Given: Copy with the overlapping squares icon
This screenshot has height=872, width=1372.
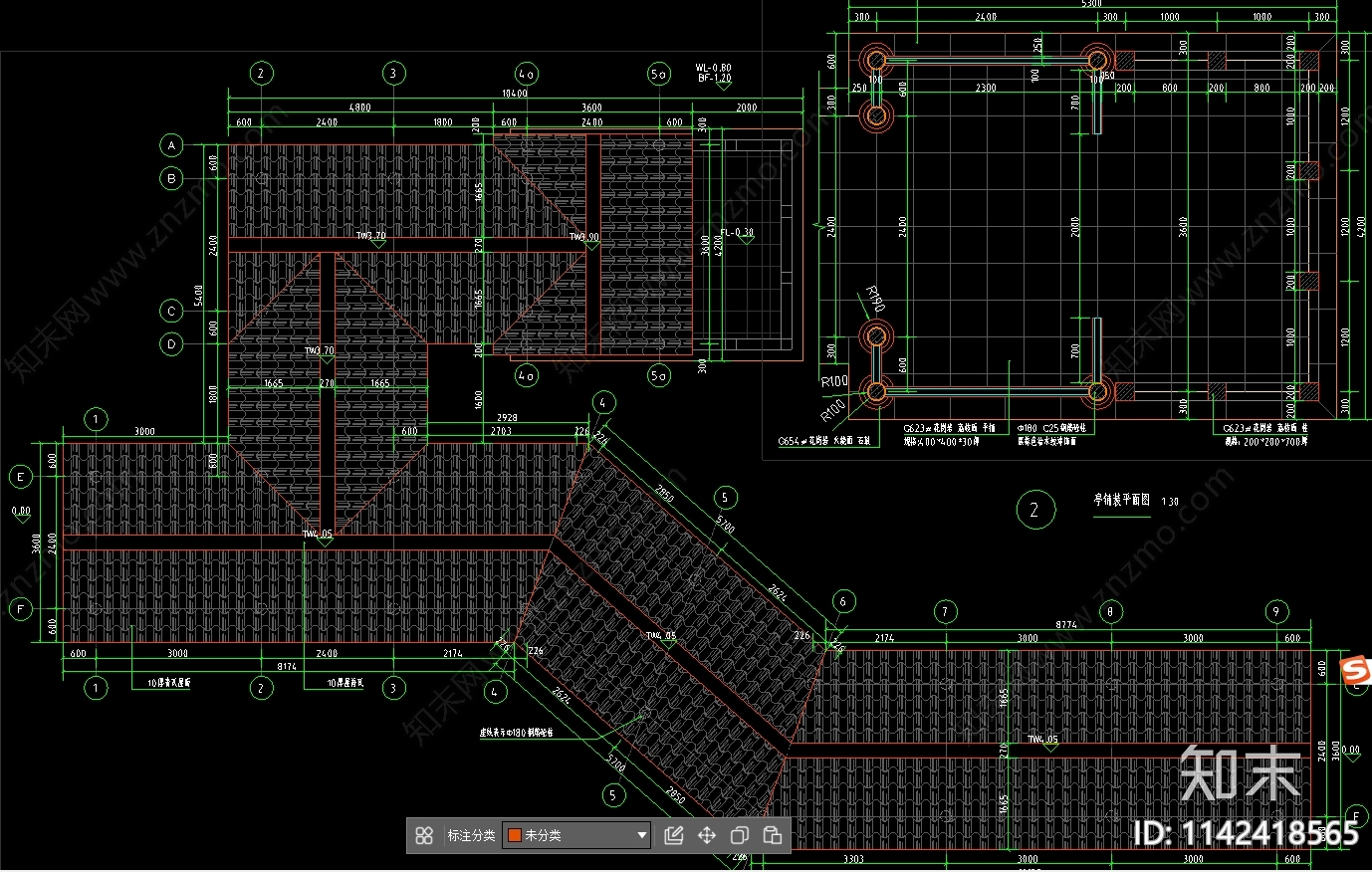Looking at the screenshot, I should click(x=740, y=835).
